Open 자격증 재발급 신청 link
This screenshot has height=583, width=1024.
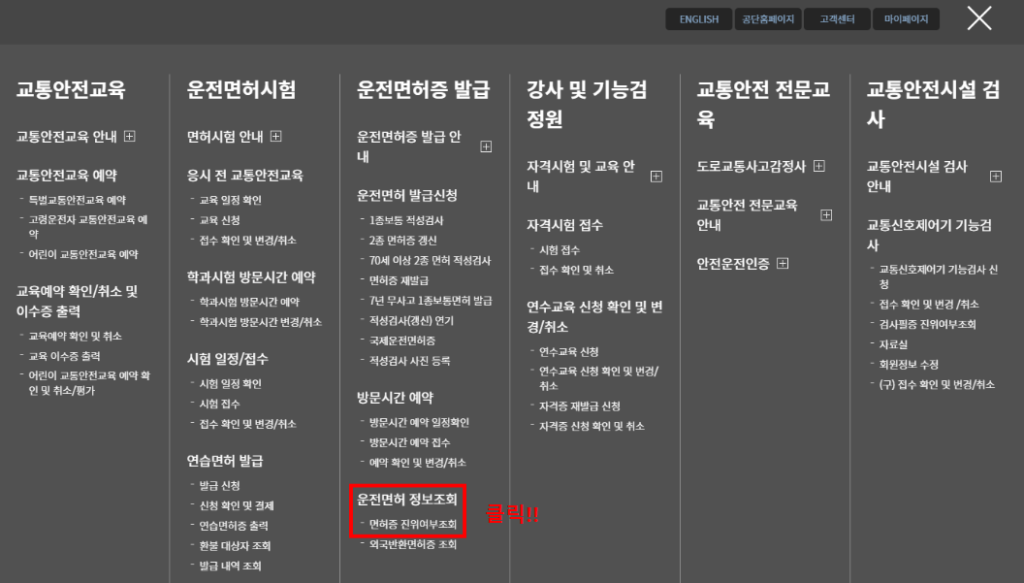click(579, 406)
